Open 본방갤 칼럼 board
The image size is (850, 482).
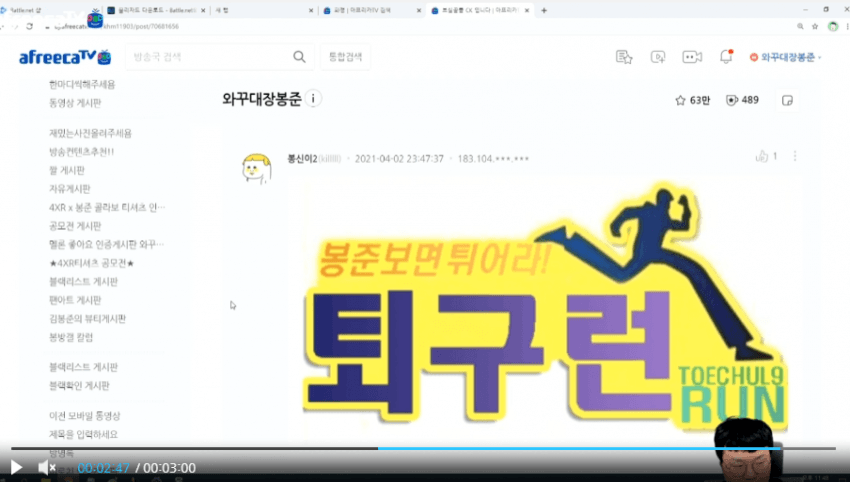coord(71,337)
